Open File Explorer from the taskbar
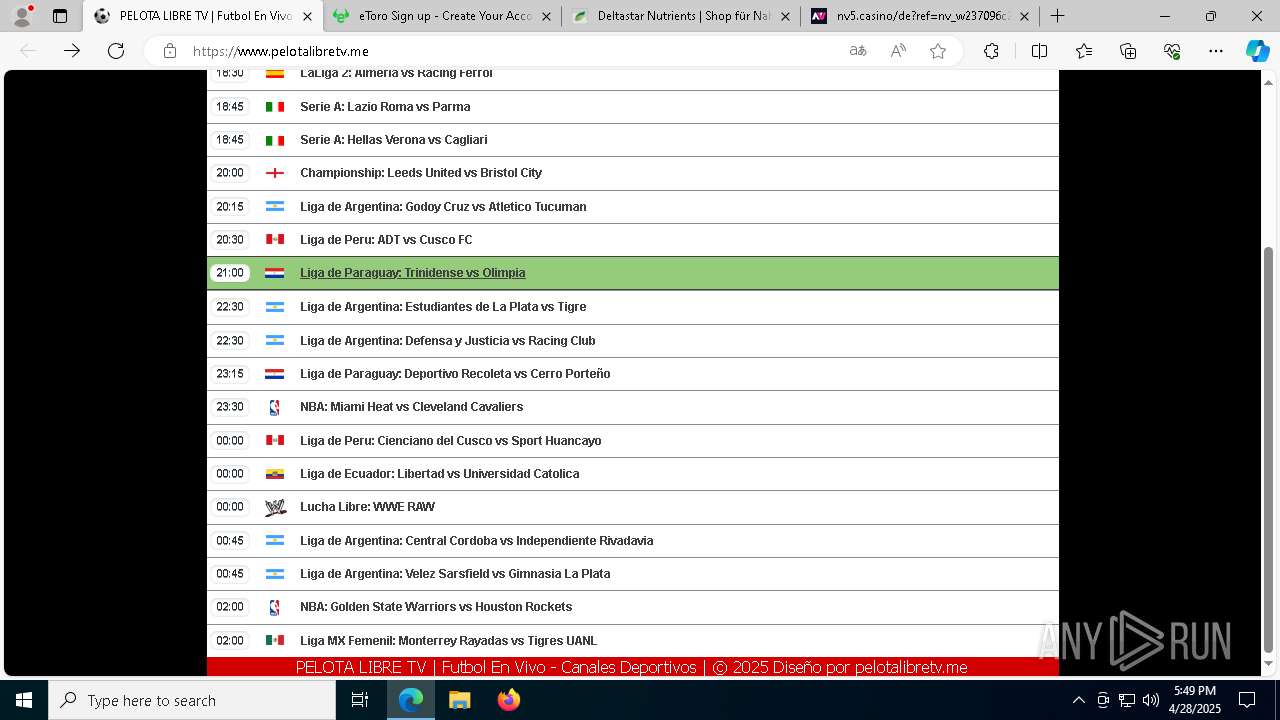 point(459,700)
